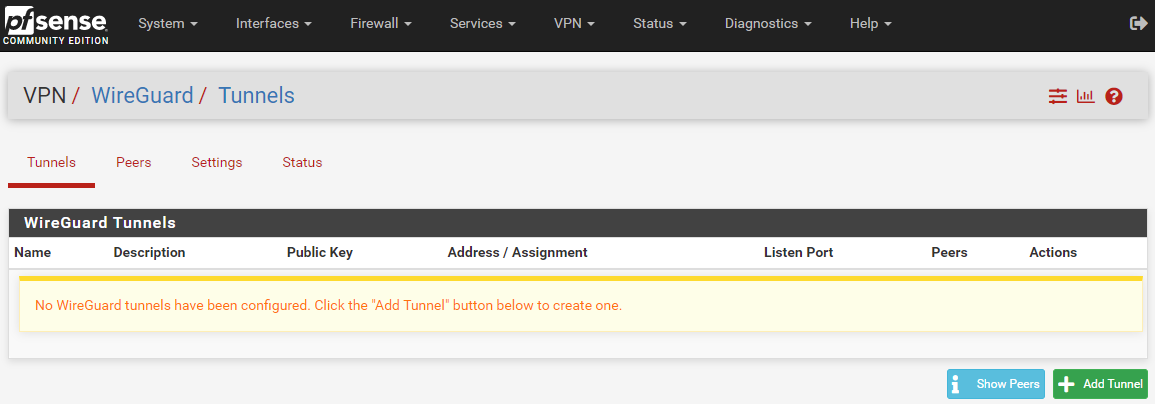Click the Address / Assignment column header

517,253
